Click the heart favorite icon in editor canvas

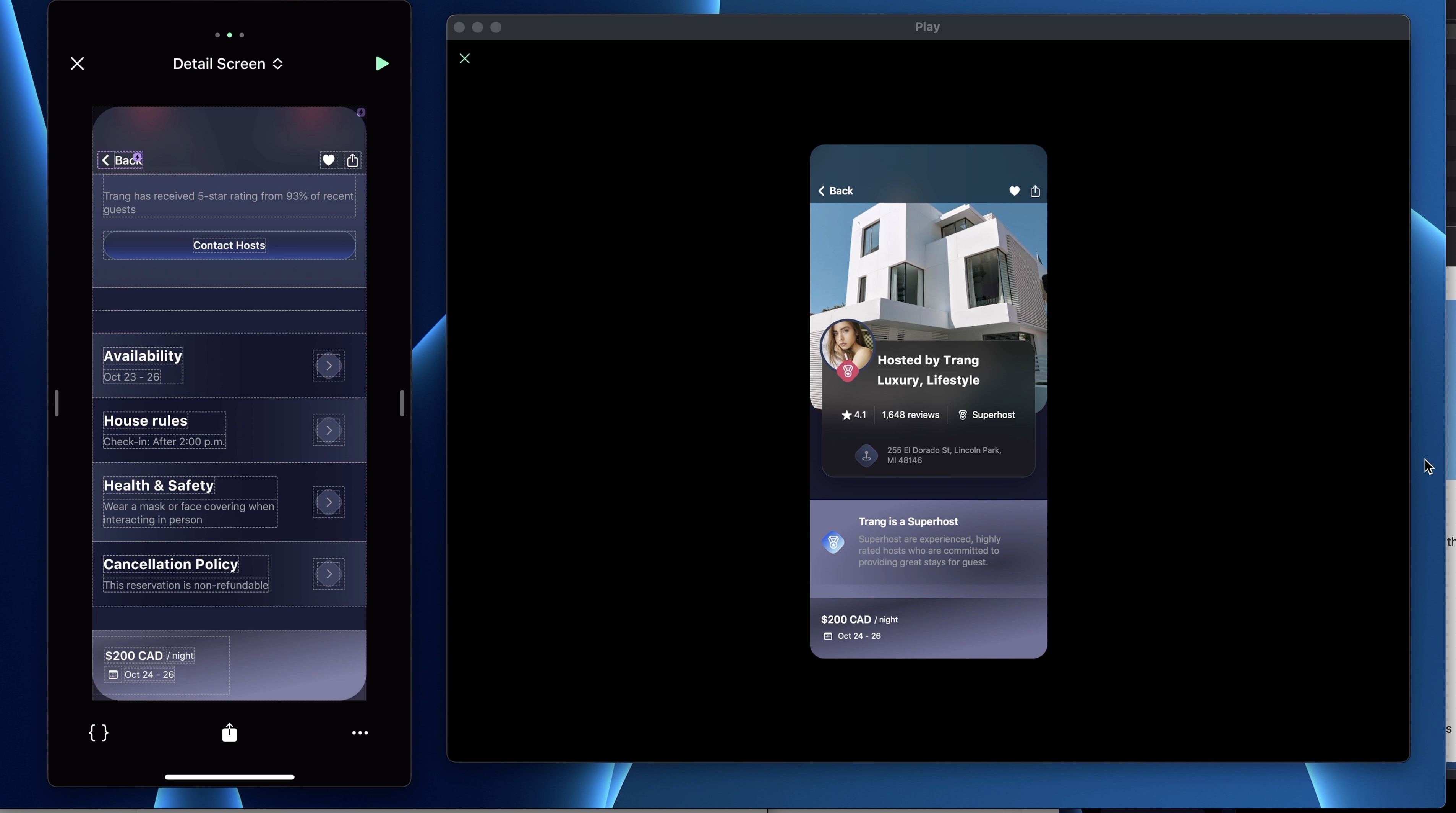pos(328,160)
